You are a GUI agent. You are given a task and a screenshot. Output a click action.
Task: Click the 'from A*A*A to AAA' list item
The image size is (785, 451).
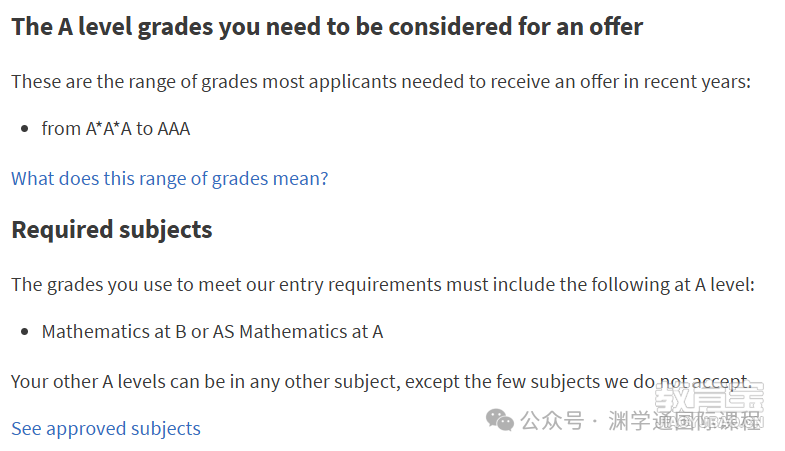pyautogui.click(x=116, y=129)
